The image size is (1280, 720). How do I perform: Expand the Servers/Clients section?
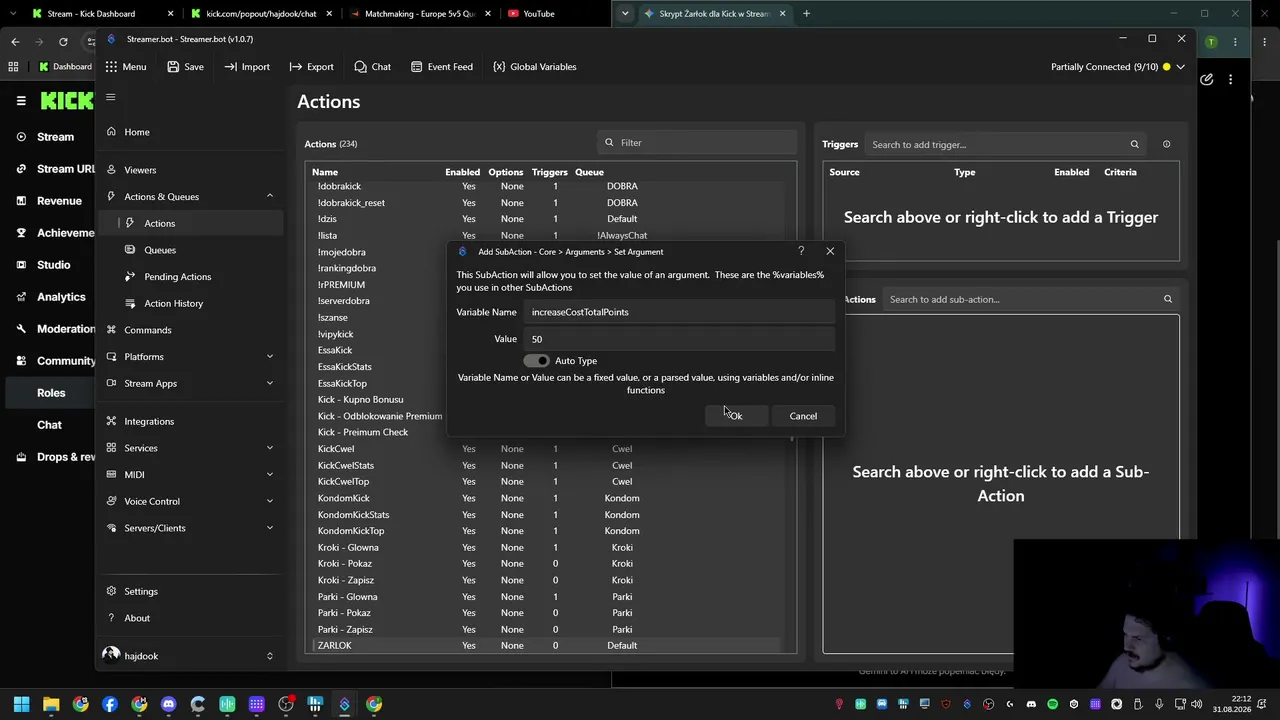(269, 528)
